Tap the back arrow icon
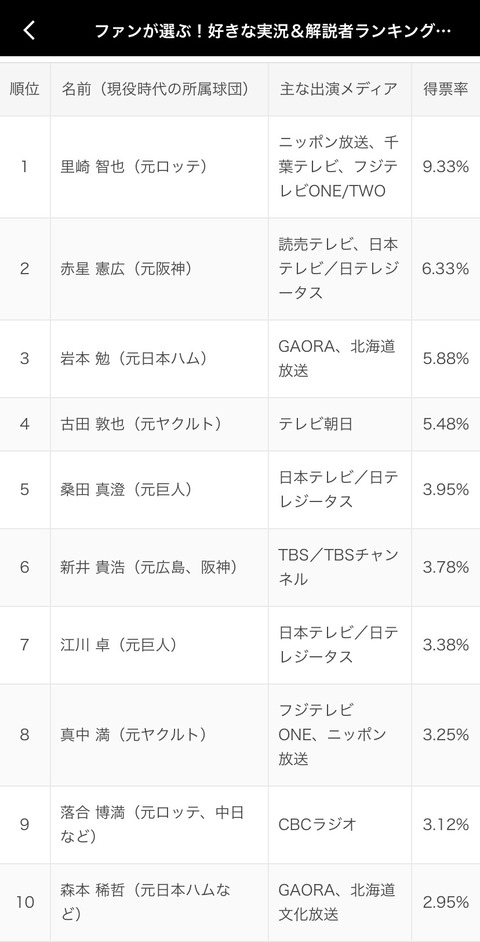This screenshot has width=480, height=942. tap(29, 30)
